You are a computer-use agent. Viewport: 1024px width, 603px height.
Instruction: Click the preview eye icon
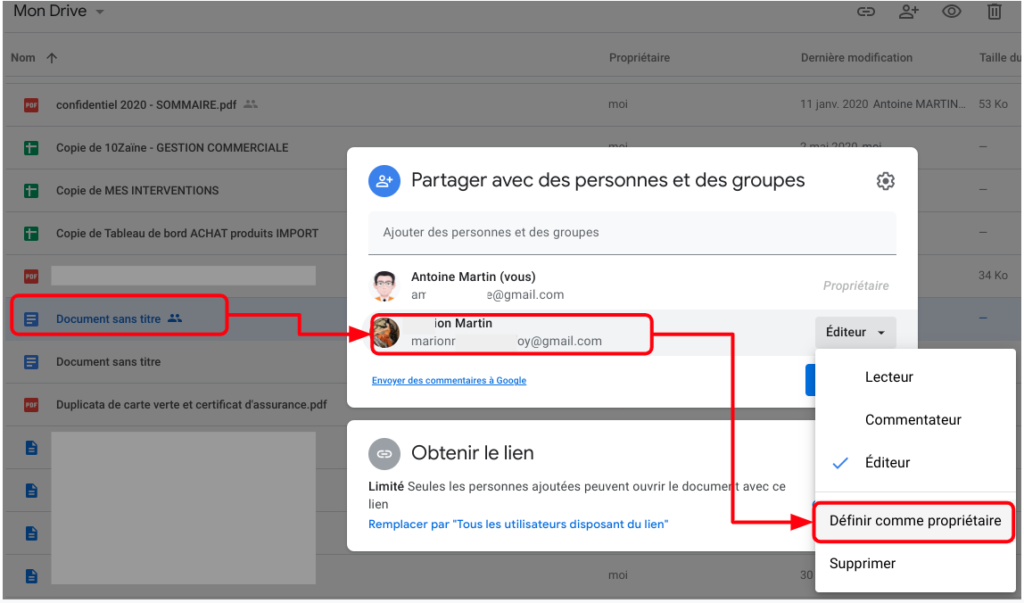coord(952,12)
